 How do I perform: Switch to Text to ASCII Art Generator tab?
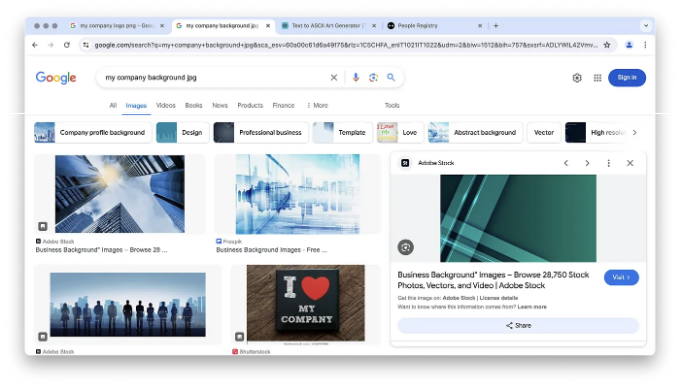[329, 26]
